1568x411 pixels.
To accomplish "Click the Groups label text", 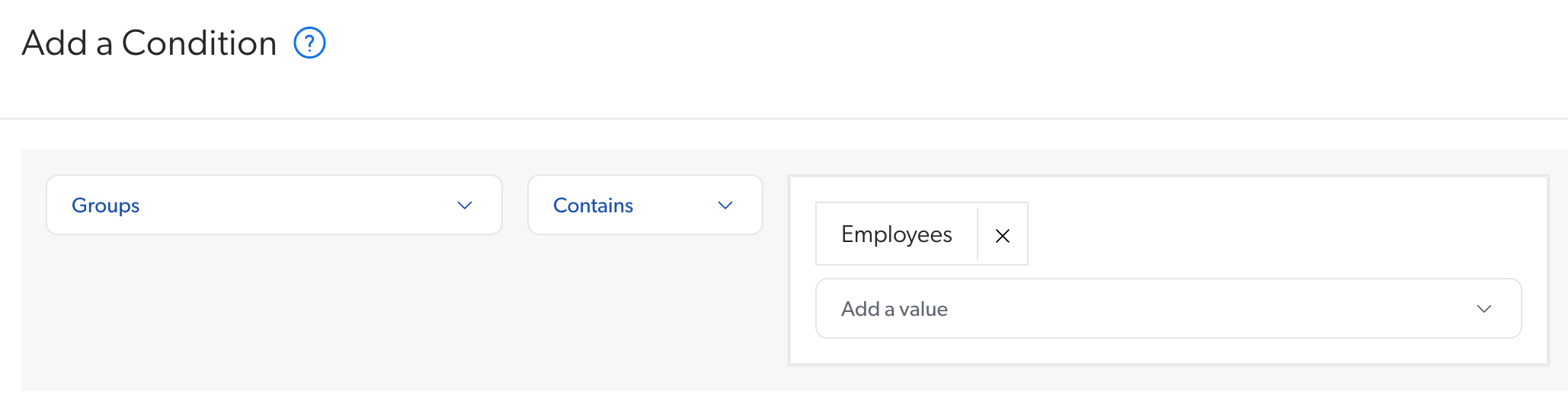I will 105,205.
